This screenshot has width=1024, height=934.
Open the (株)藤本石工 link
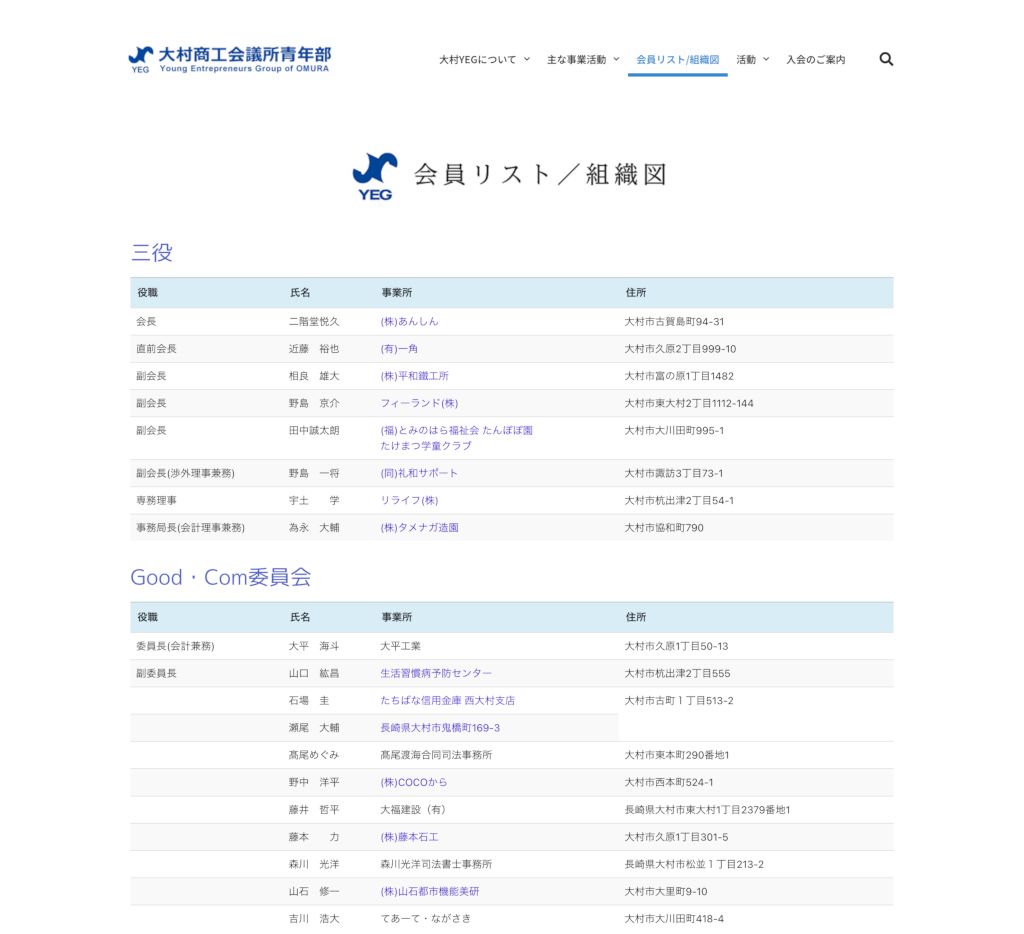coord(409,837)
